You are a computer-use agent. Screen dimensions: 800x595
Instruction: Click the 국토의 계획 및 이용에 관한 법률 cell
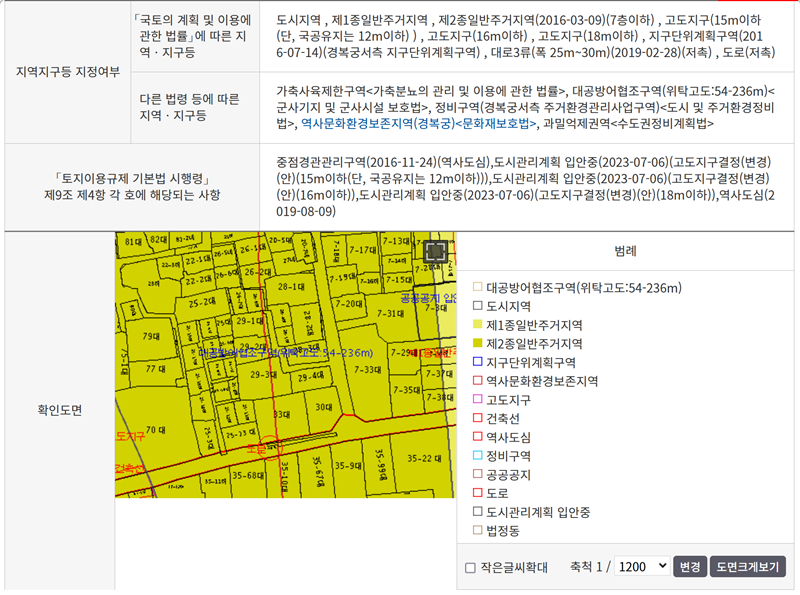[x=195, y=36]
